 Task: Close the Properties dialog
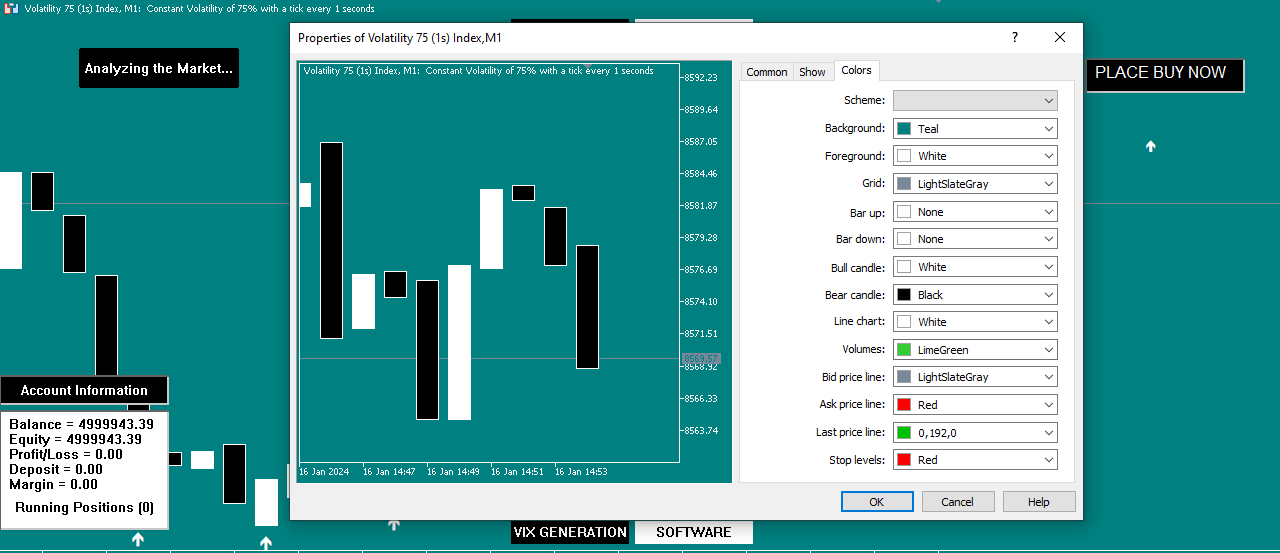pyautogui.click(x=1060, y=38)
